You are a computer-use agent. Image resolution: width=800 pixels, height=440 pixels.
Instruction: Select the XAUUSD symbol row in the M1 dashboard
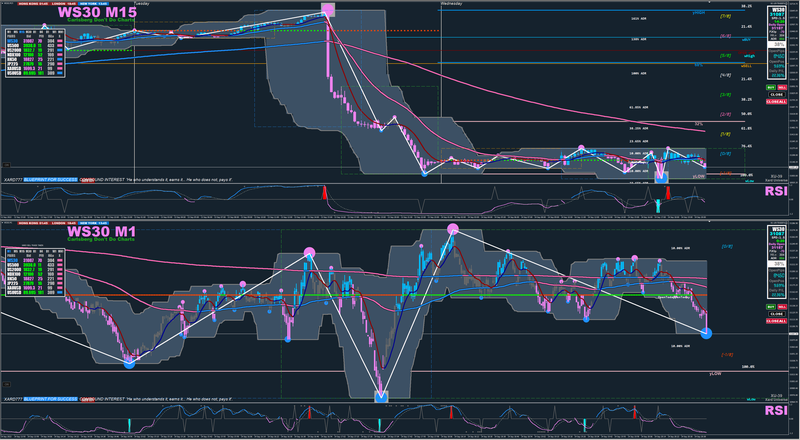[35, 288]
